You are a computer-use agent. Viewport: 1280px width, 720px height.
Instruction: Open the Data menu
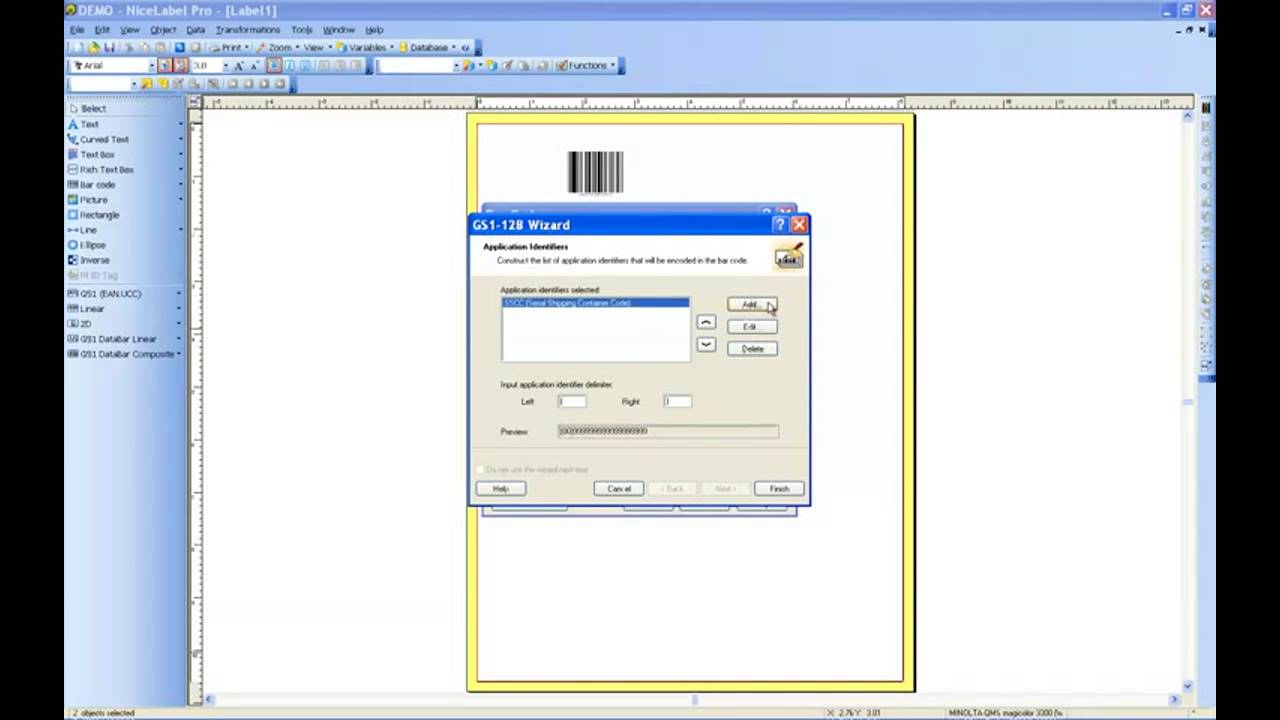(x=195, y=30)
